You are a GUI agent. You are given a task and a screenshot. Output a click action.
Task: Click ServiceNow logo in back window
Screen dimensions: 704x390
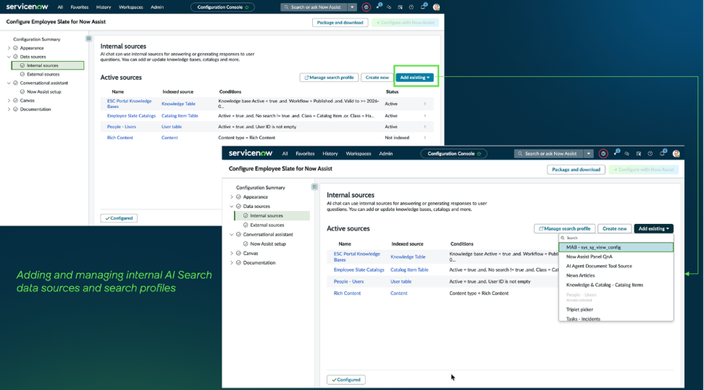coord(27,7)
